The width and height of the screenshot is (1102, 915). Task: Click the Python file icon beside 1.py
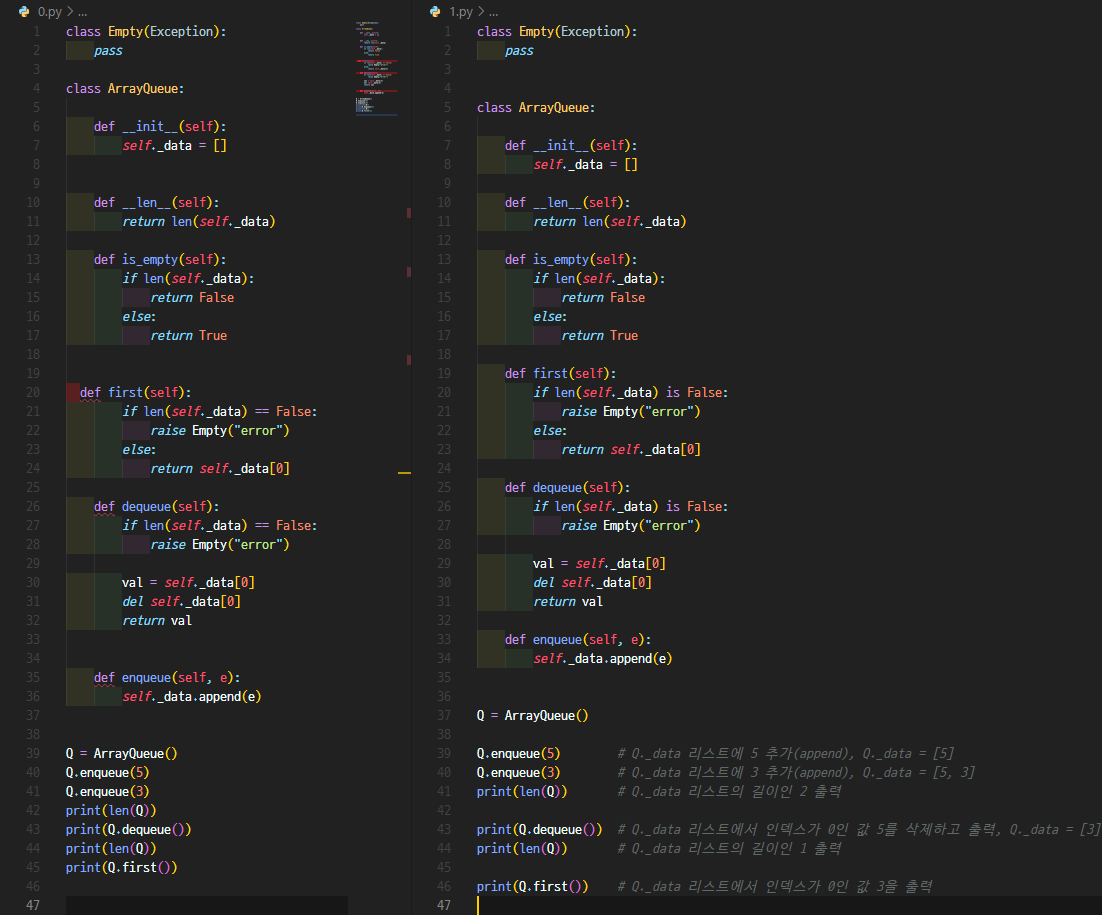coord(436,11)
